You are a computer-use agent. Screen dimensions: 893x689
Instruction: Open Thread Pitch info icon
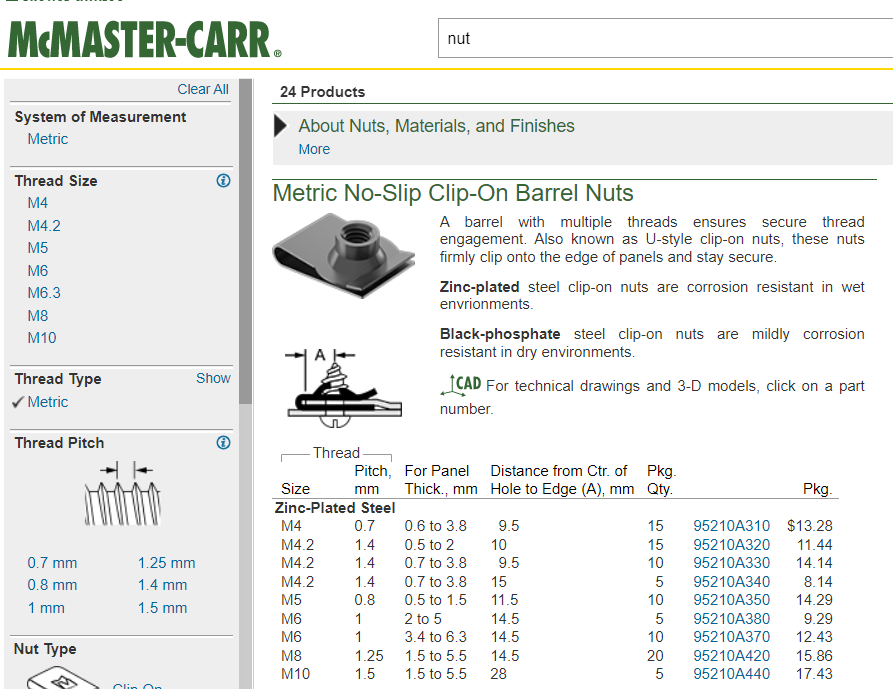(x=223, y=442)
